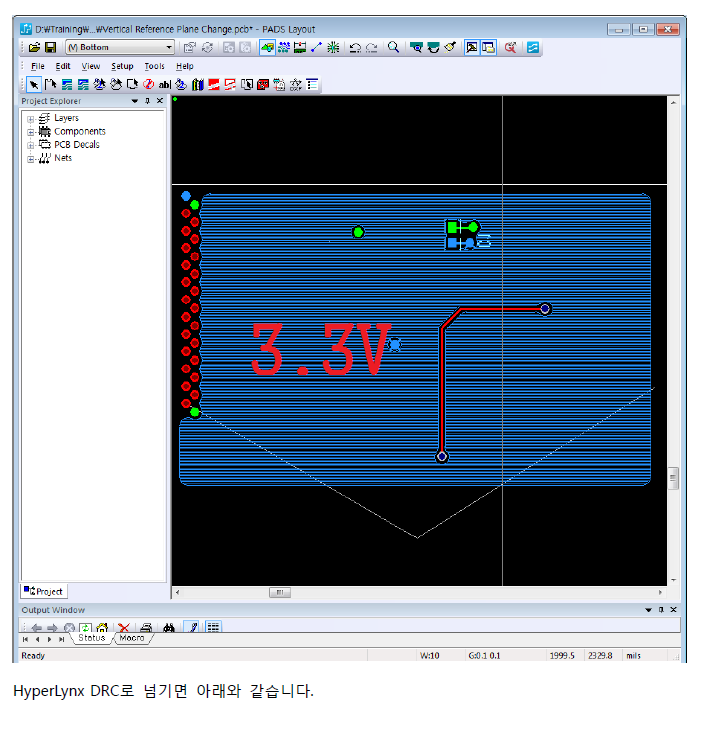
Task: Click the horizontal scrollbar thumb below canvas
Action: (279, 592)
